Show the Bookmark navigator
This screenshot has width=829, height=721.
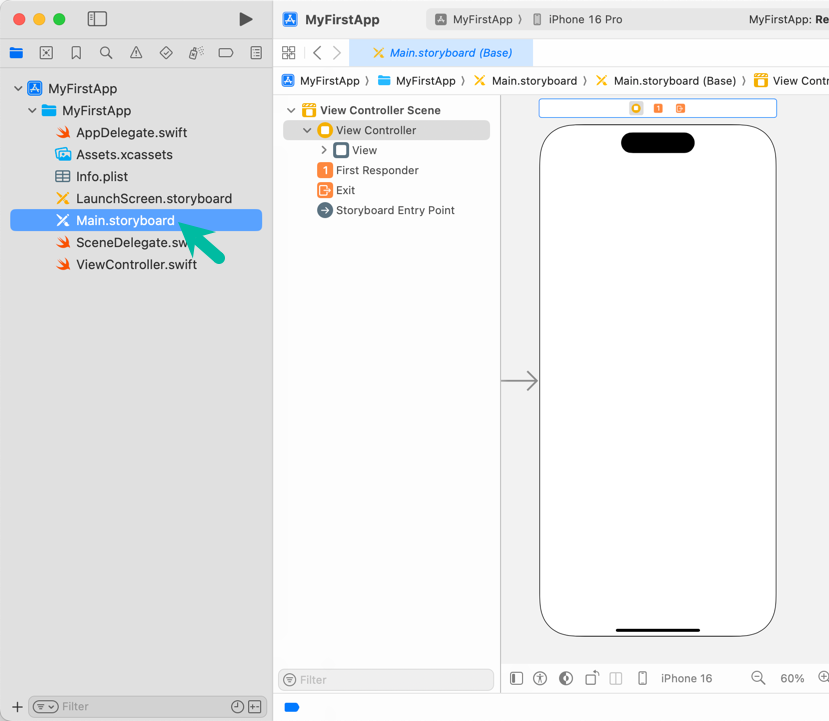[x=76, y=53]
